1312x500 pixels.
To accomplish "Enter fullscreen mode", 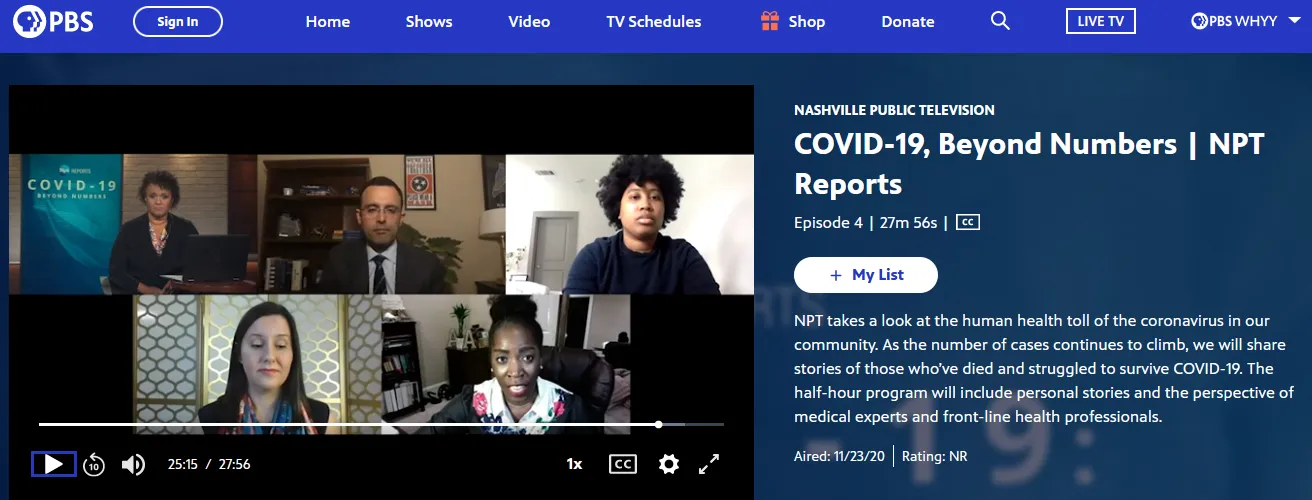I will [709, 464].
